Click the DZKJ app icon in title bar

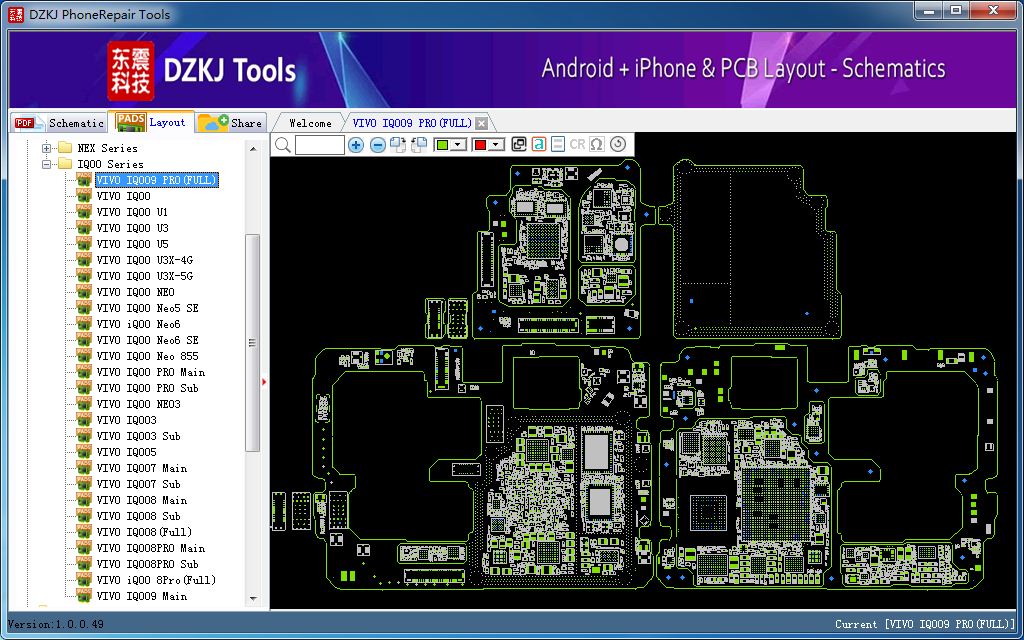[x=16, y=14]
